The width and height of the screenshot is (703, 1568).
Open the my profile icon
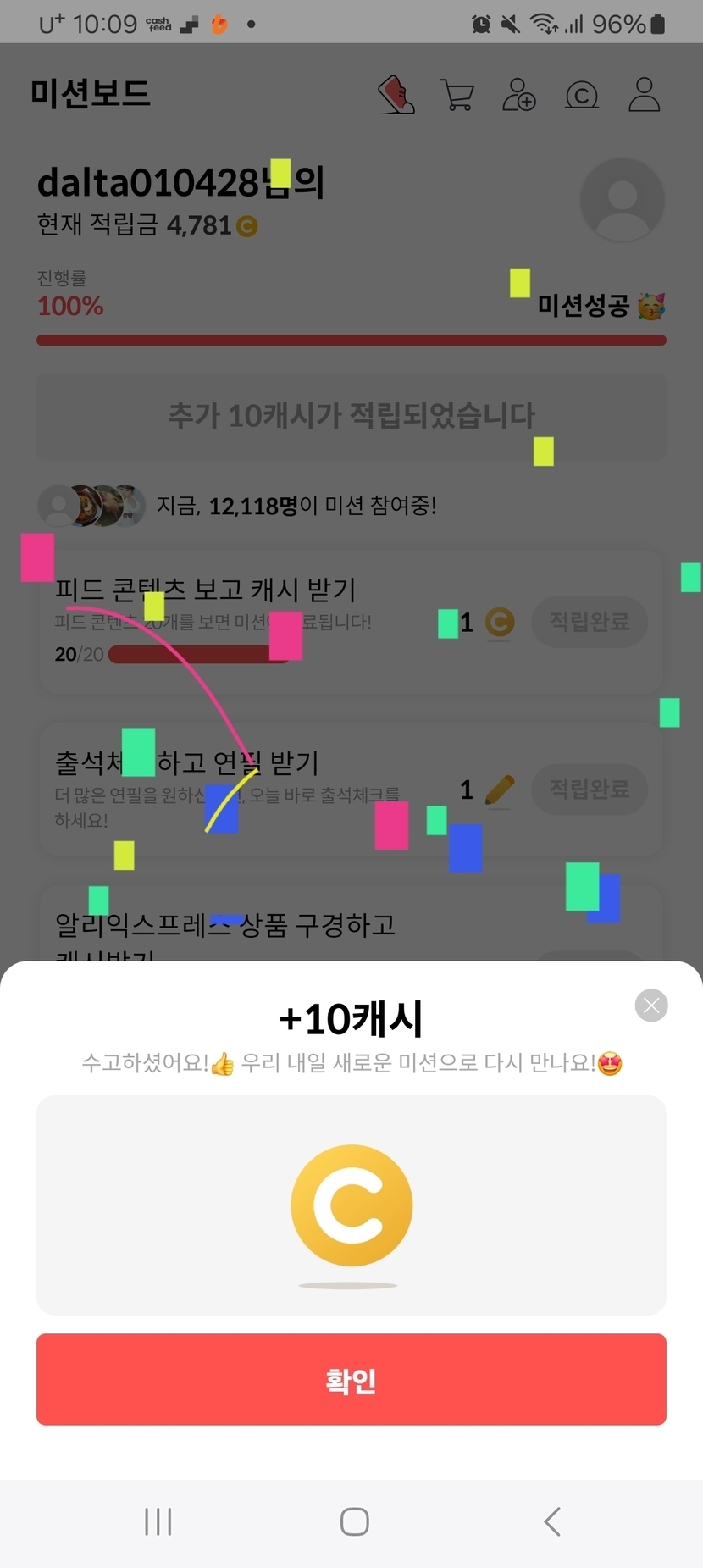644,94
